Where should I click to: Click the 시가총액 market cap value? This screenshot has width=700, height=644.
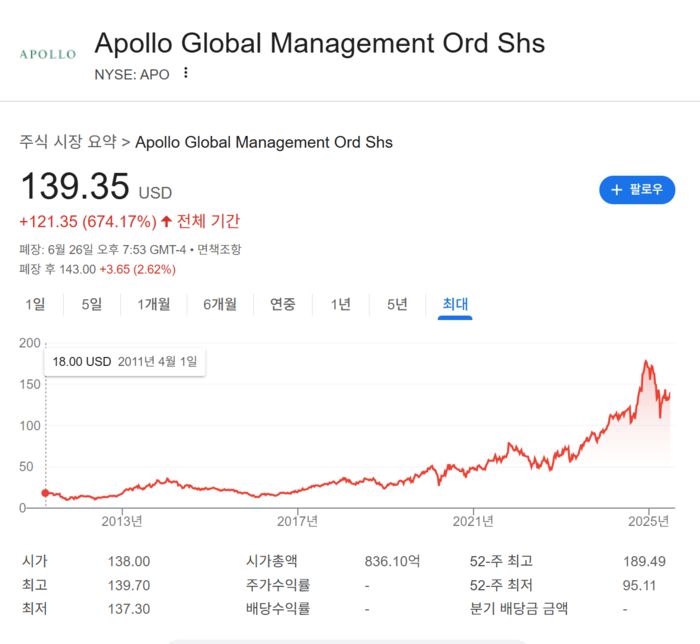pyautogui.click(x=391, y=562)
